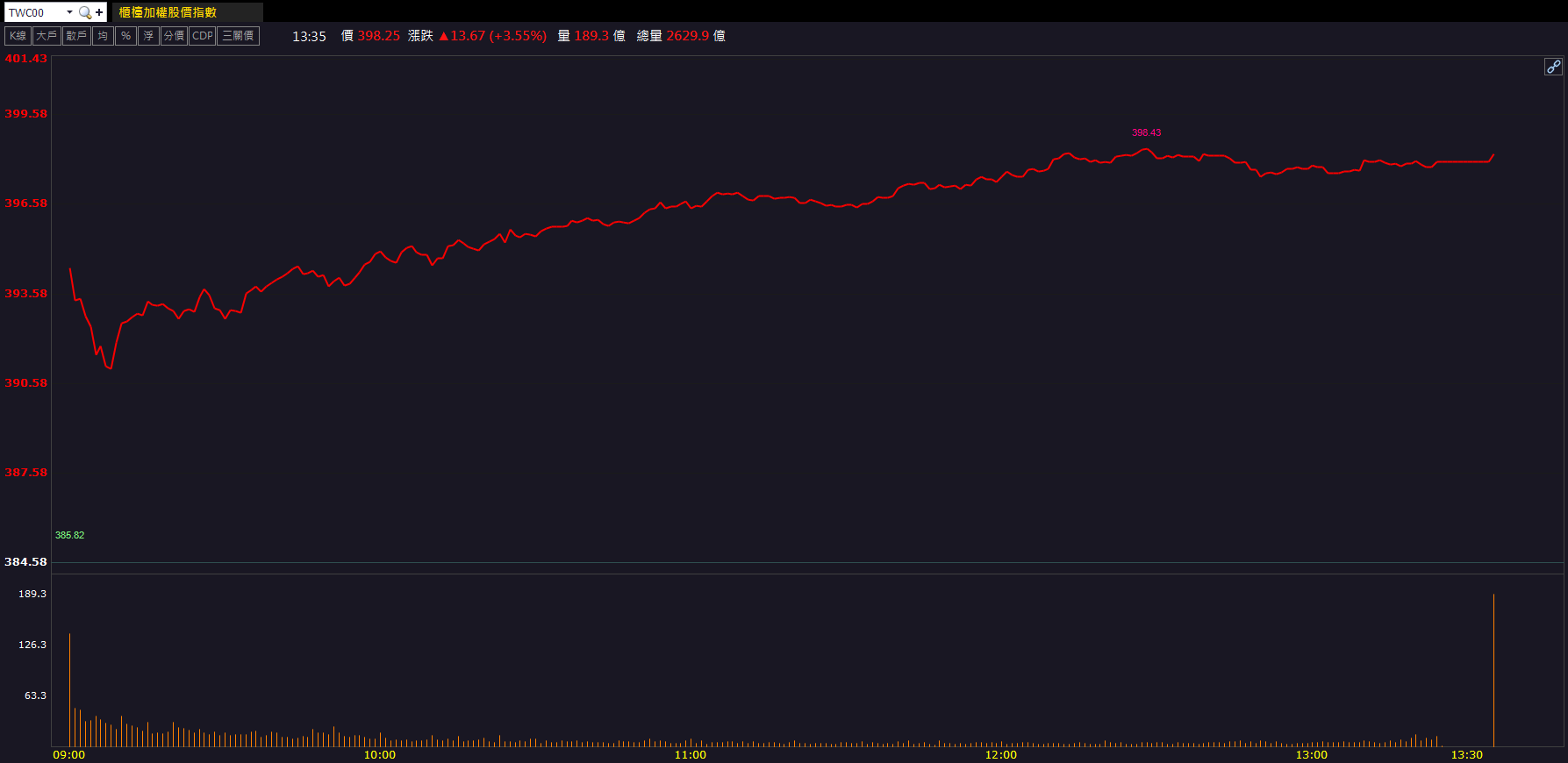Click the 2629.9 億 total volume value
The image size is (1568, 763).
coord(696,36)
